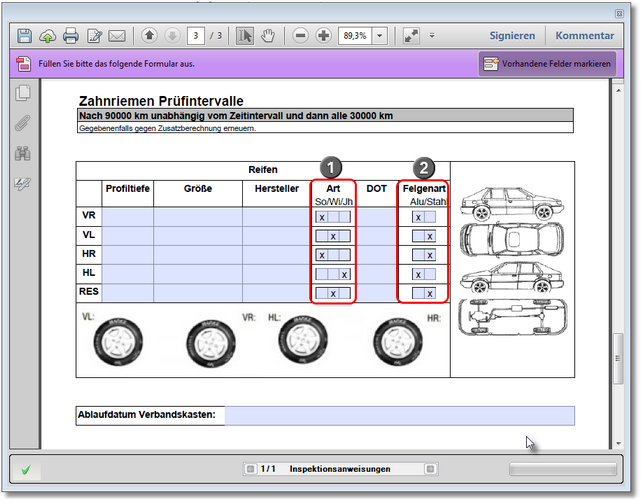Click the VL tire image
641x502 pixels.
point(118,342)
